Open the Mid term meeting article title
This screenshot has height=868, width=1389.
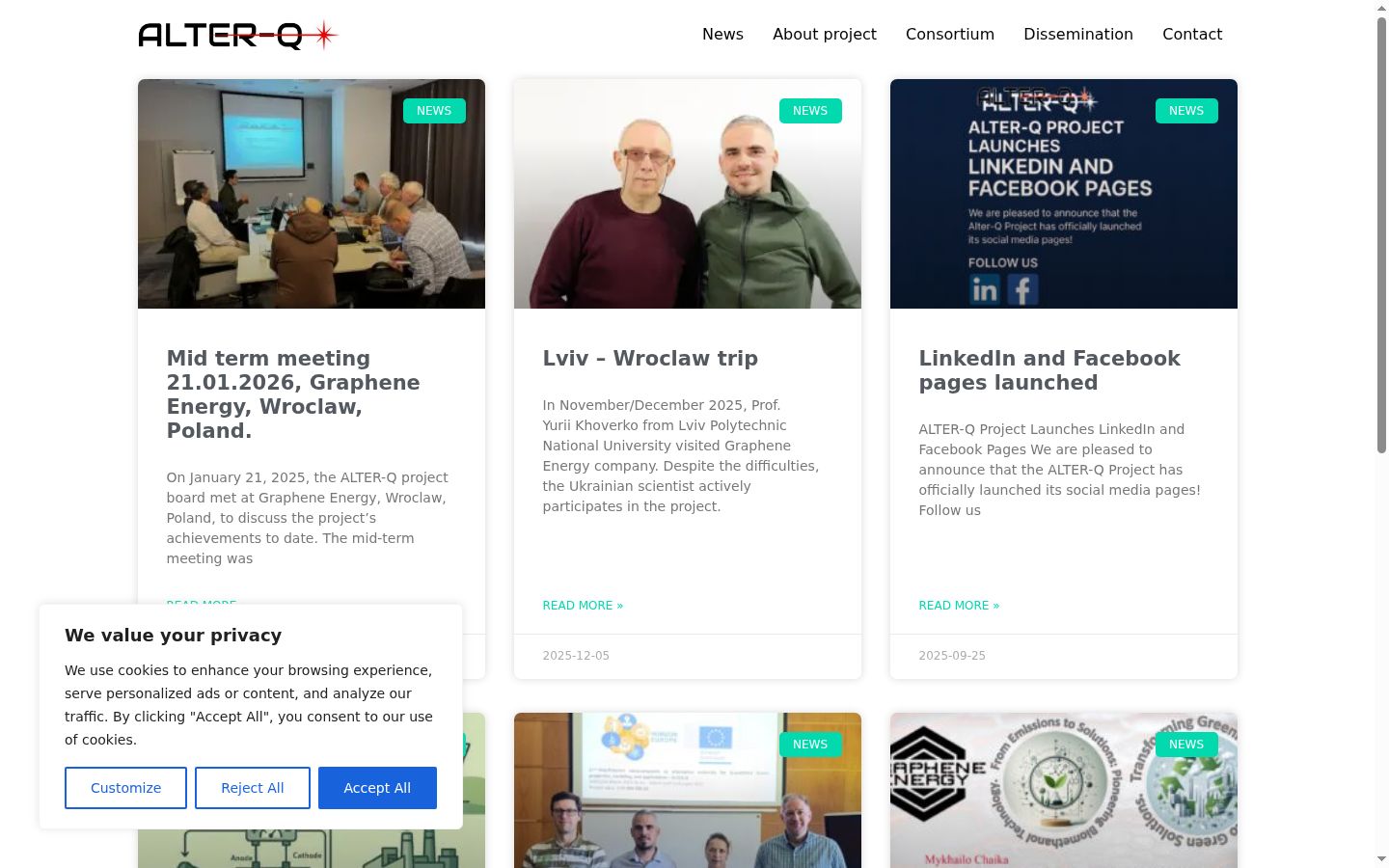pyautogui.click(x=293, y=394)
